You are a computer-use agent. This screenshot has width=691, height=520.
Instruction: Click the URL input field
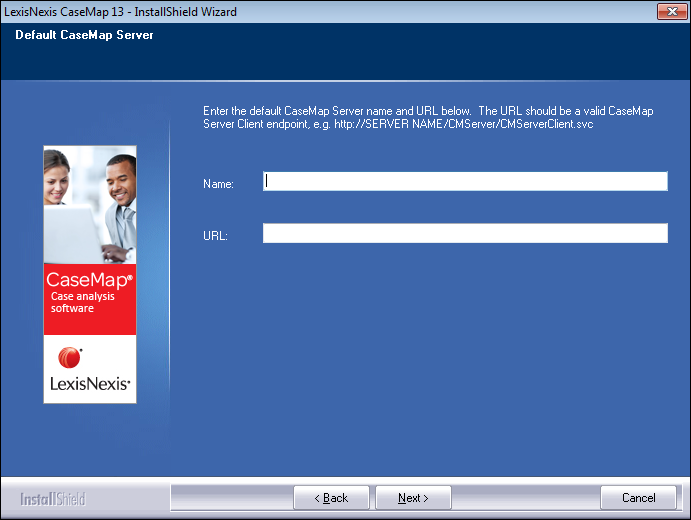pyautogui.click(x=465, y=233)
